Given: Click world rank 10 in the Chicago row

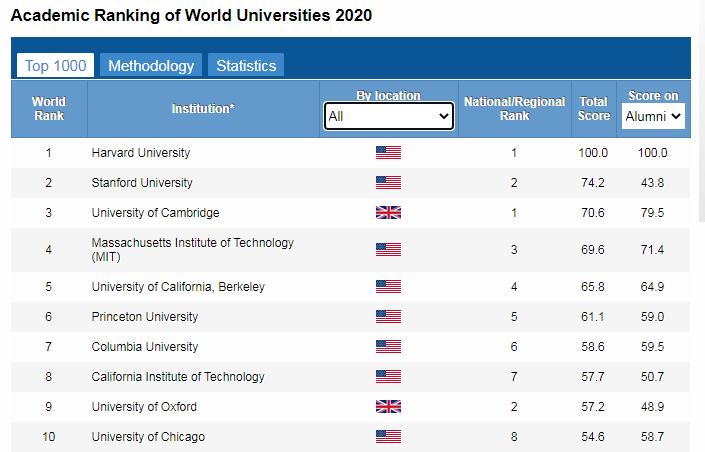Looking at the screenshot, I should pyautogui.click(x=49, y=437).
